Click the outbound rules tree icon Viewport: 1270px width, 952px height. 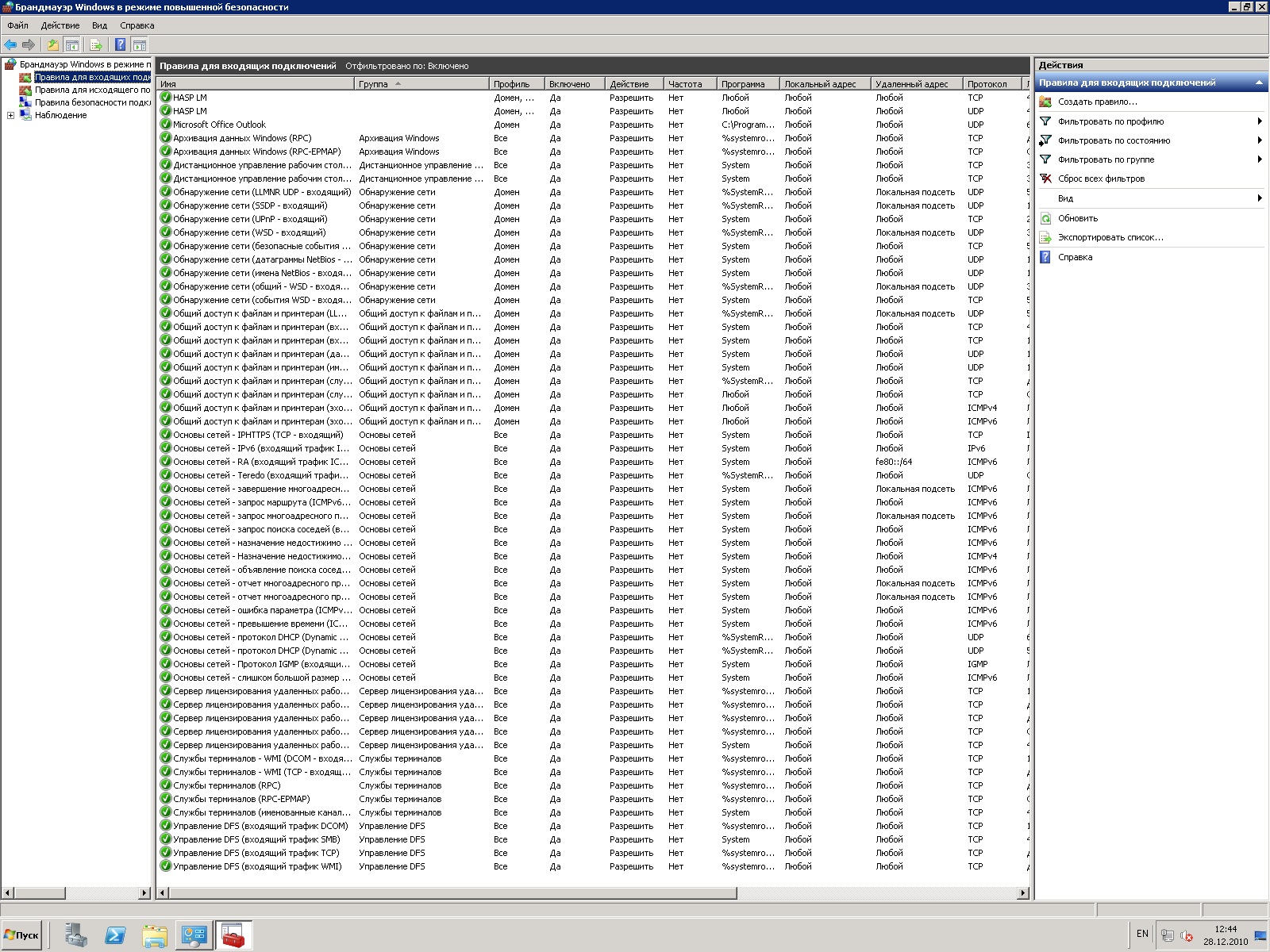26,90
